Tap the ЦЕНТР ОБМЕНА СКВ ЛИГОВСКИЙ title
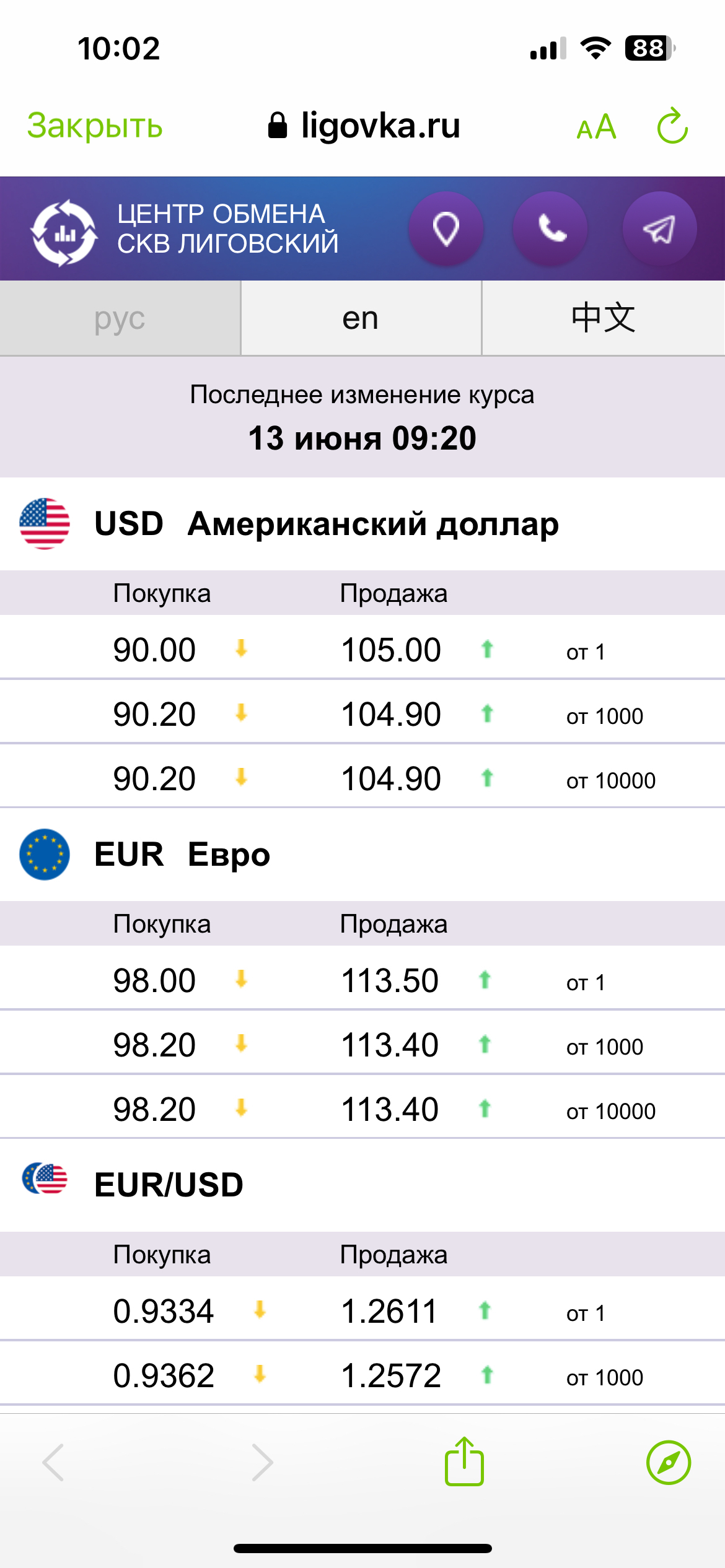The height and width of the screenshot is (1568, 725). click(x=227, y=229)
